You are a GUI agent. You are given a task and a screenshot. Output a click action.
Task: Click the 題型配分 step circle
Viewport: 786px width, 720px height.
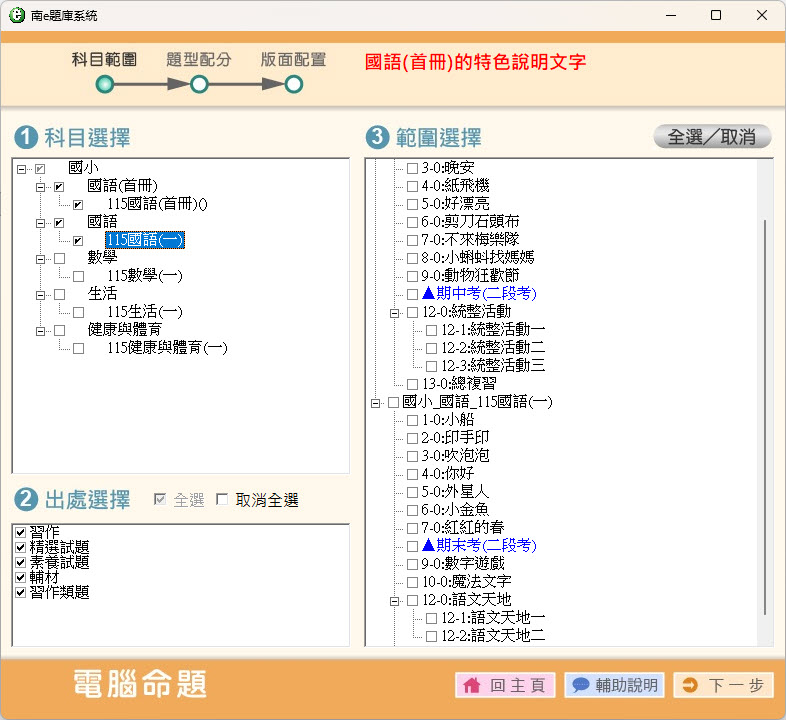pos(199,84)
